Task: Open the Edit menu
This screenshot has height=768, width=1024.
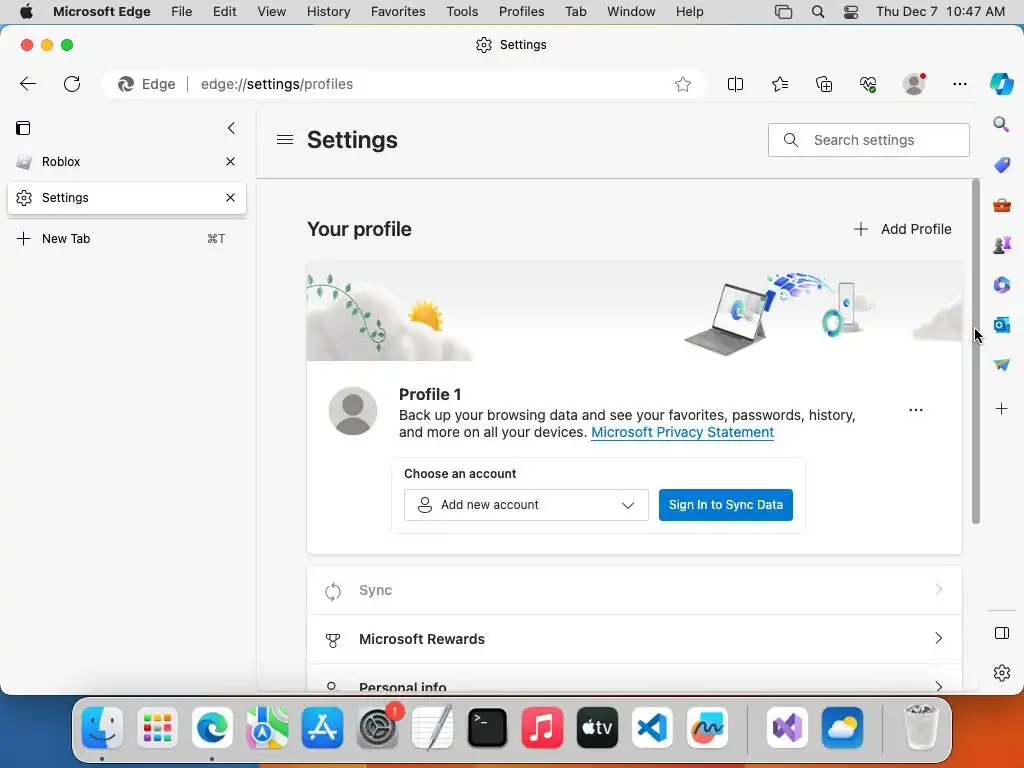Action: pyautogui.click(x=224, y=12)
